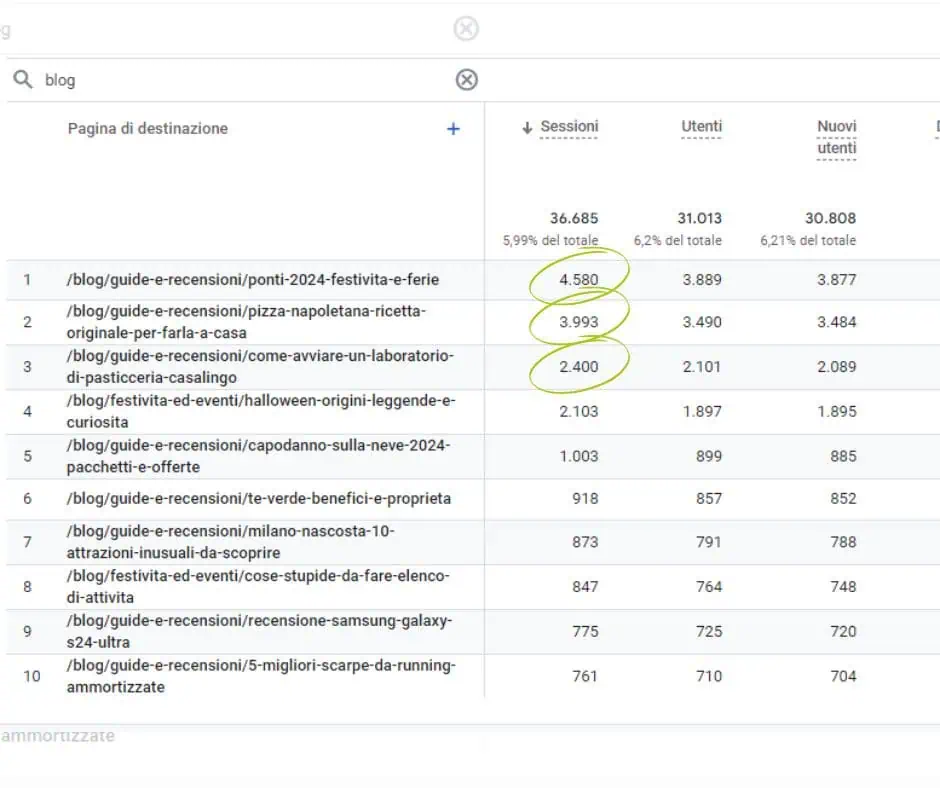This screenshot has width=940, height=788.
Task: Focus the search field containing 'blog'
Action: pyautogui.click(x=246, y=80)
